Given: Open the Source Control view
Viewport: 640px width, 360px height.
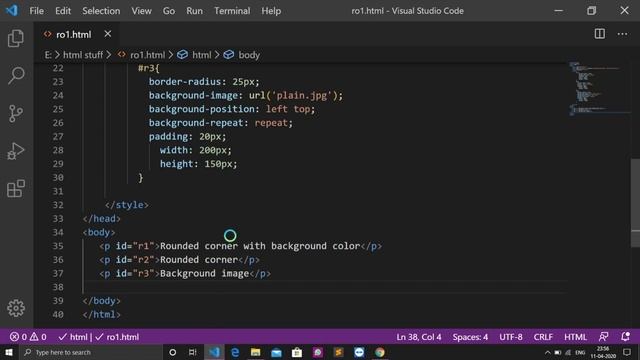Looking at the screenshot, I should click(x=16, y=113).
